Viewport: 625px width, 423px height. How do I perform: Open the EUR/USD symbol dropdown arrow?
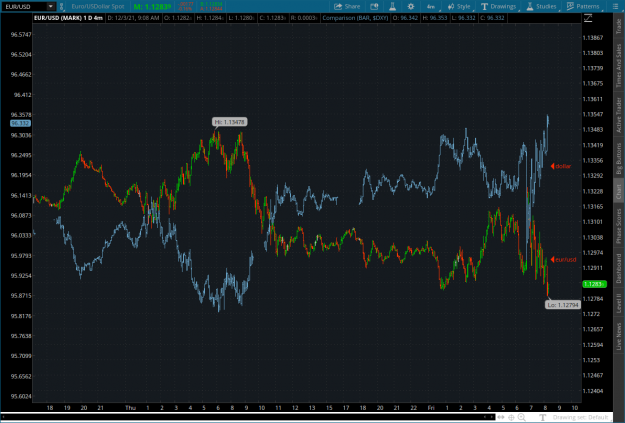coord(51,6)
